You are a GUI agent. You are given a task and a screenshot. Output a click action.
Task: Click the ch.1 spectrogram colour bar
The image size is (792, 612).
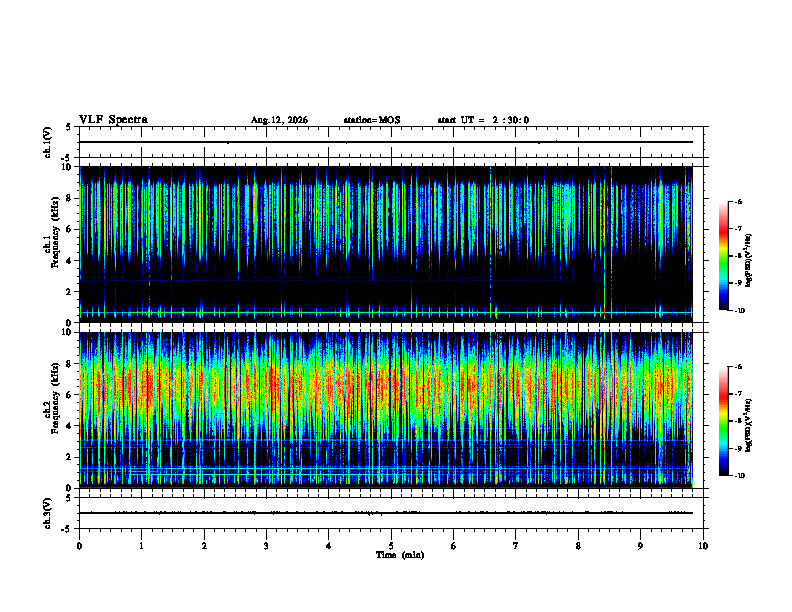(723, 256)
